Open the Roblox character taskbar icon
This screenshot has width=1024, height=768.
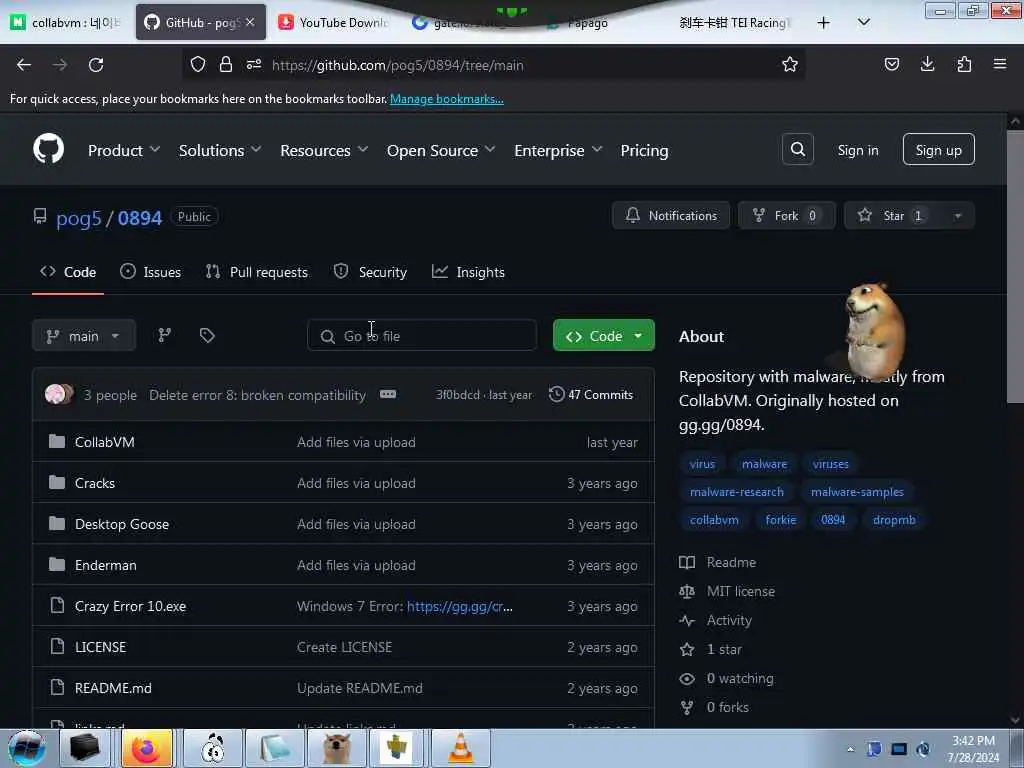(396, 748)
